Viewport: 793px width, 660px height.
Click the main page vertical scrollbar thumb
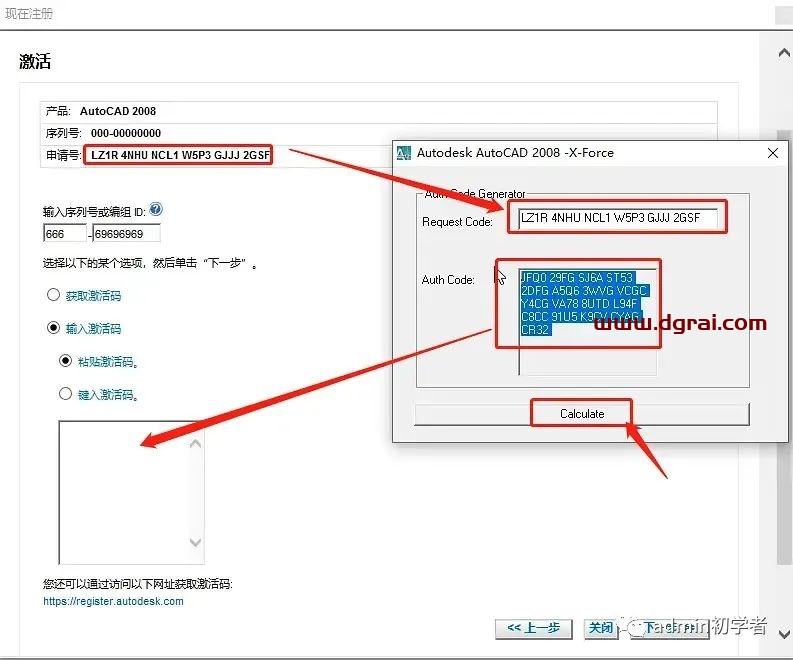click(x=784, y=346)
